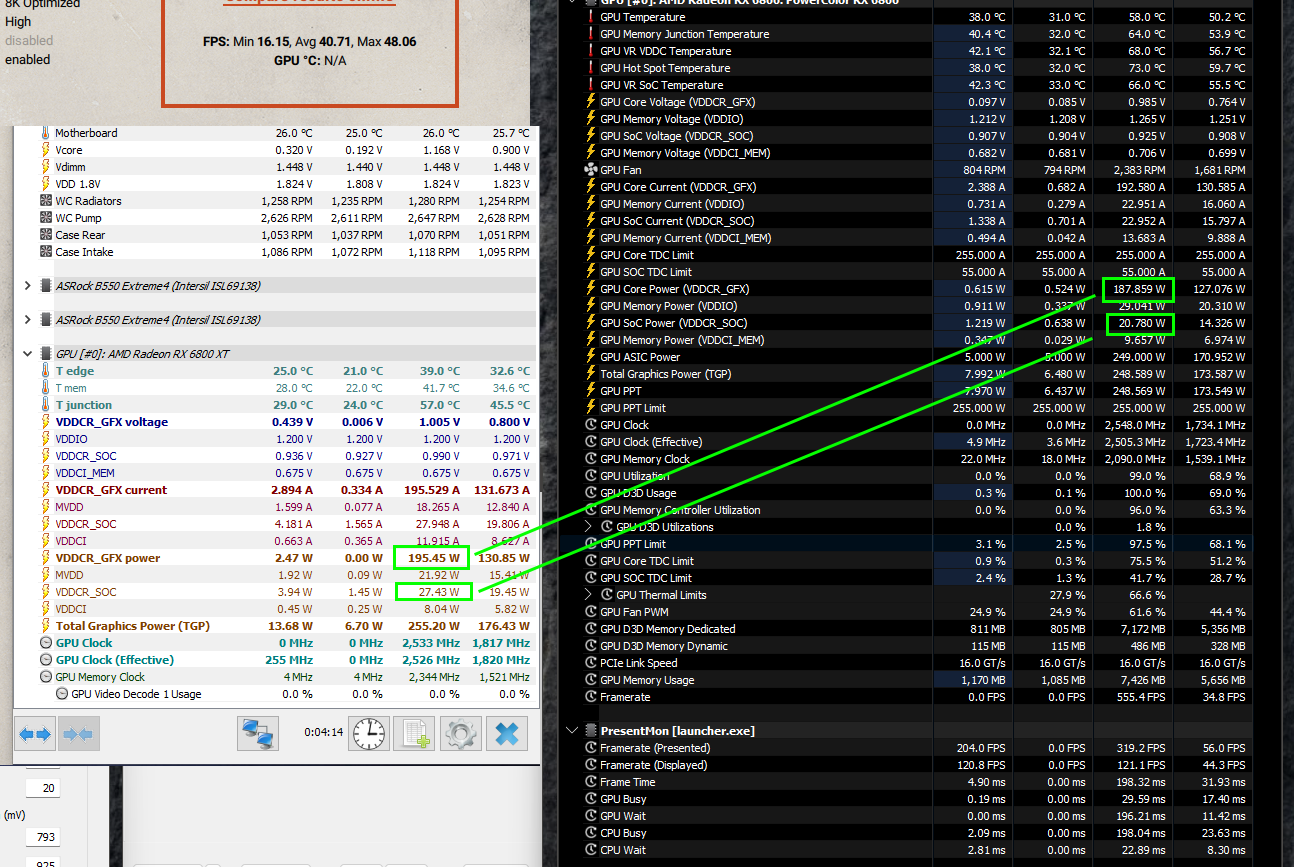Reset the timer using the clock icon

click(368, 734)
